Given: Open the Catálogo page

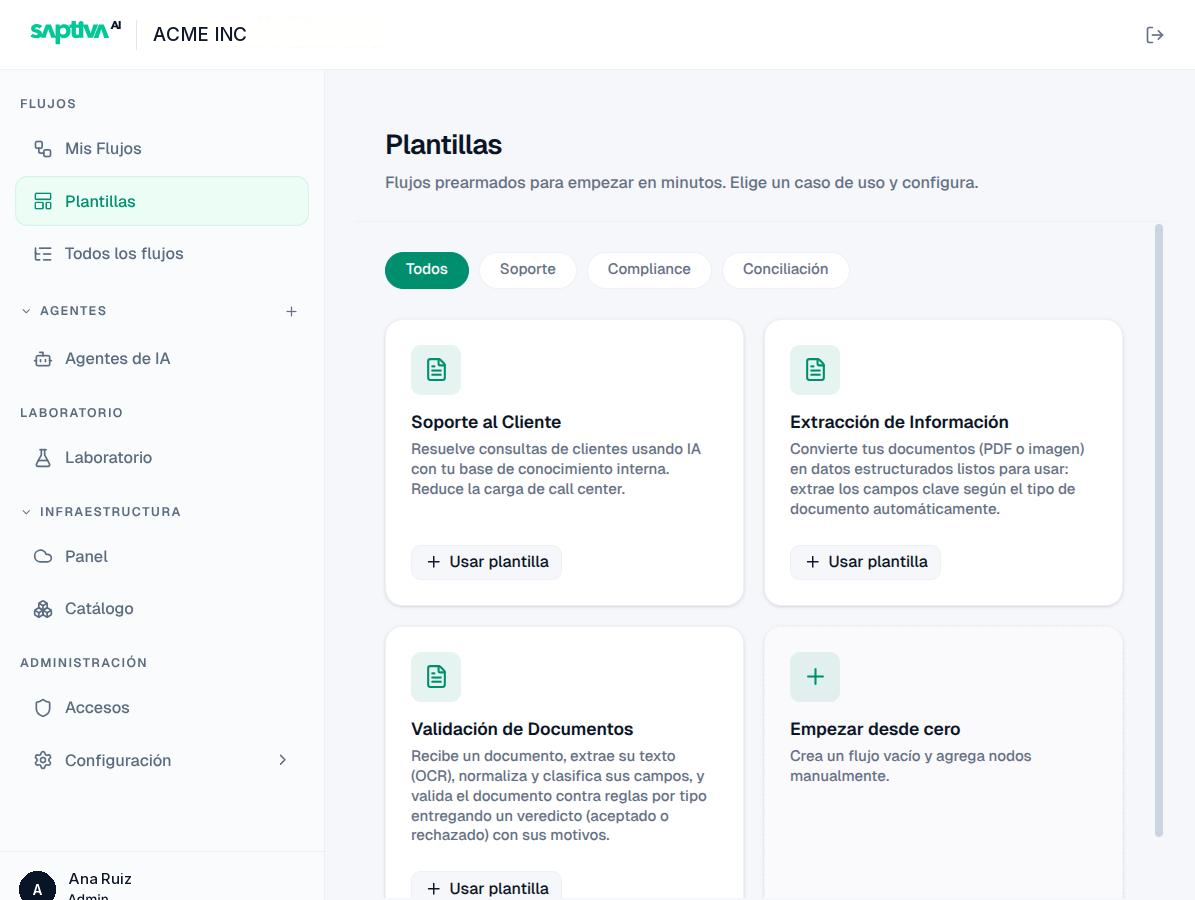Looking at the screenshot, I should (x=162, y=609).
